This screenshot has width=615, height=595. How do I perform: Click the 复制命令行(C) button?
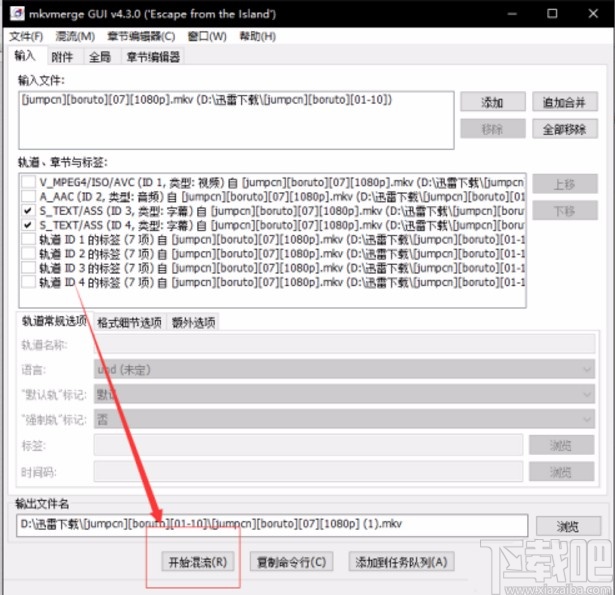291,562
